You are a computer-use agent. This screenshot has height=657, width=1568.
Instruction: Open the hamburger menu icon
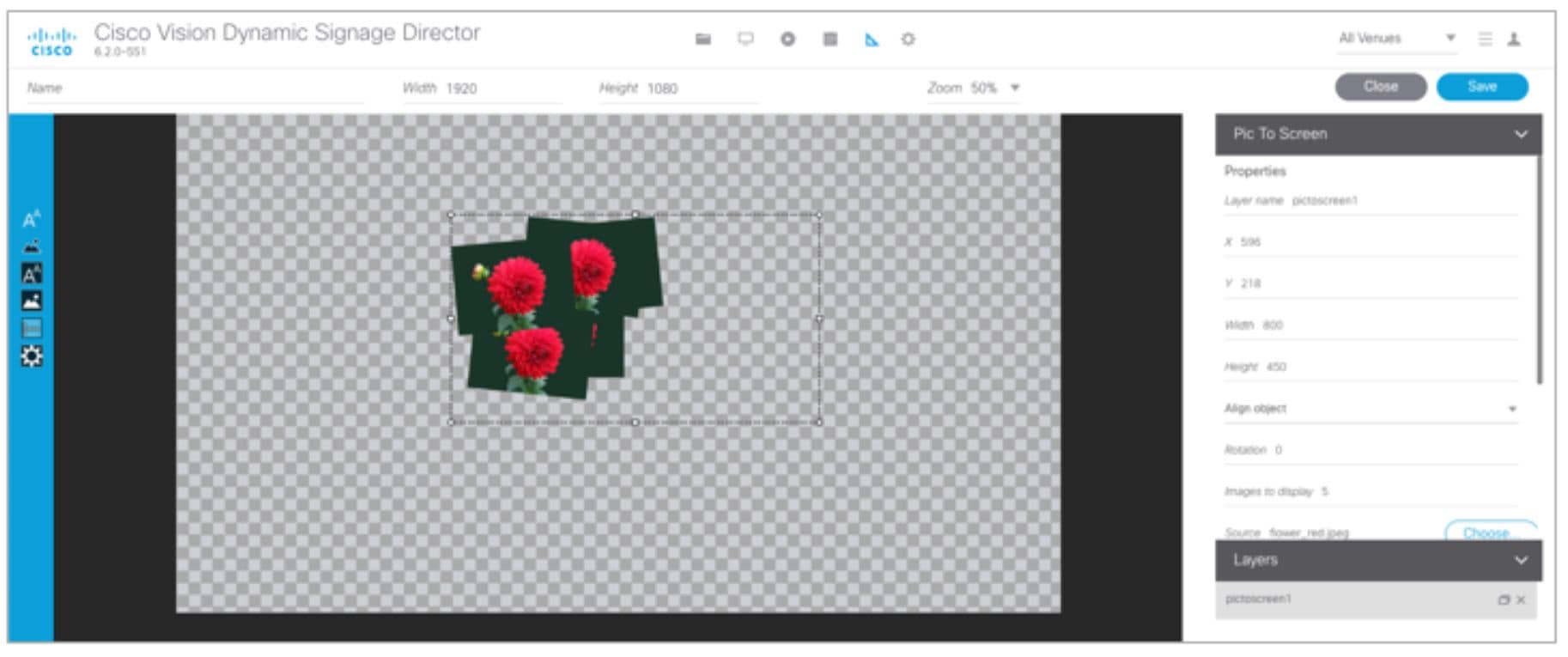[1486, 39]
